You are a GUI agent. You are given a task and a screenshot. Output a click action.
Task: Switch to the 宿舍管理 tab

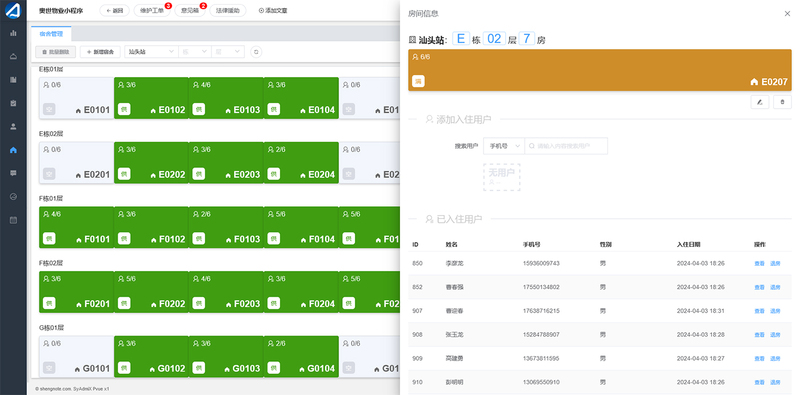click(x=51, y=34)
